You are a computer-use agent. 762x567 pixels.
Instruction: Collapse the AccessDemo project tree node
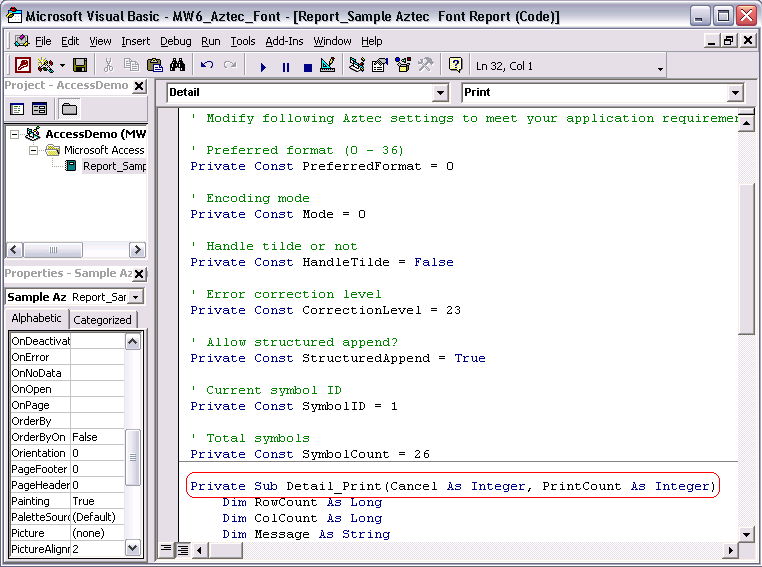tap(15, 134)
